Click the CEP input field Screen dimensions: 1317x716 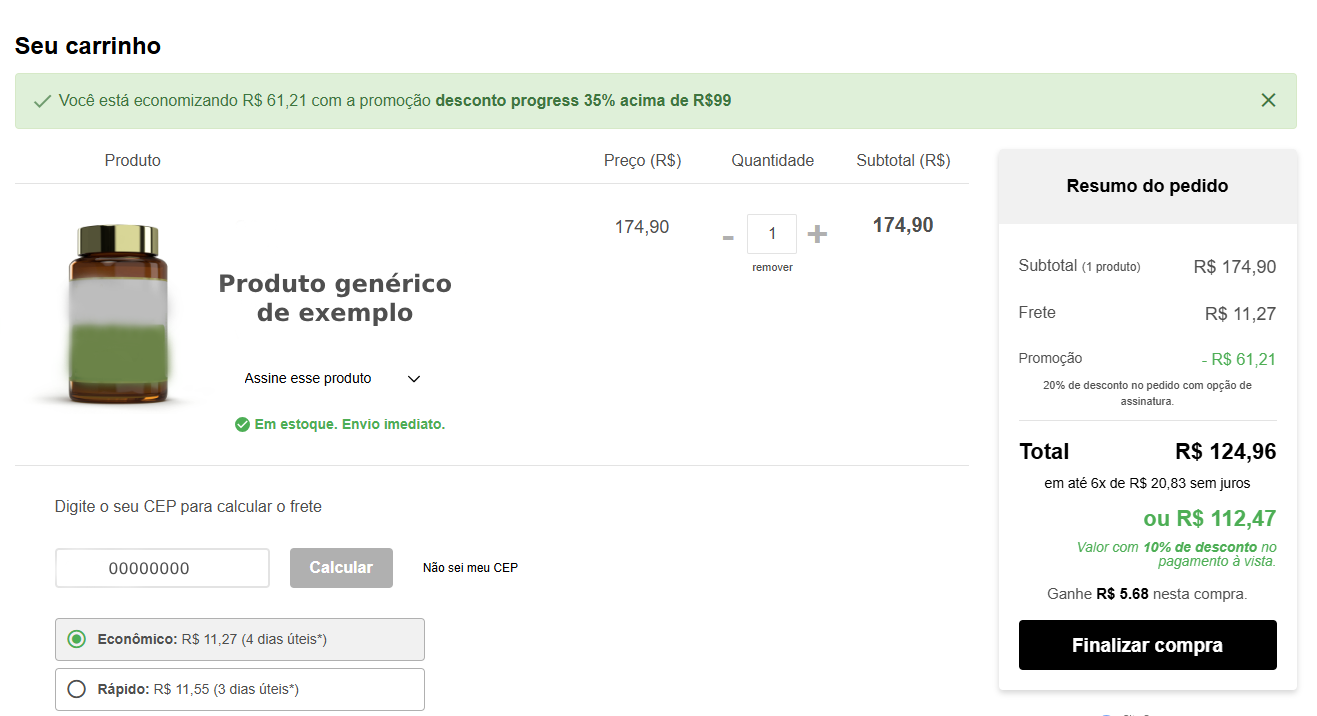coord(162,567)
